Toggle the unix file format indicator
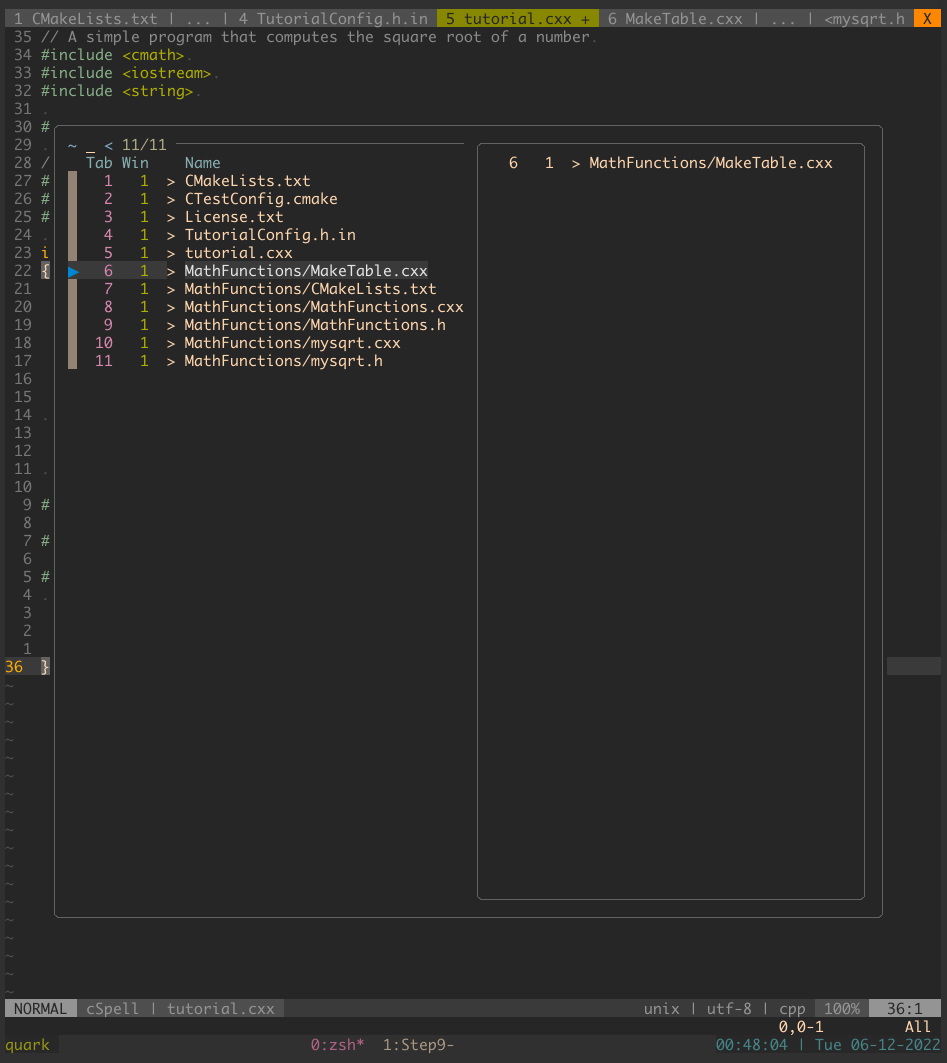This screenshot has height=1063, width=947. tap(662, 1008)
